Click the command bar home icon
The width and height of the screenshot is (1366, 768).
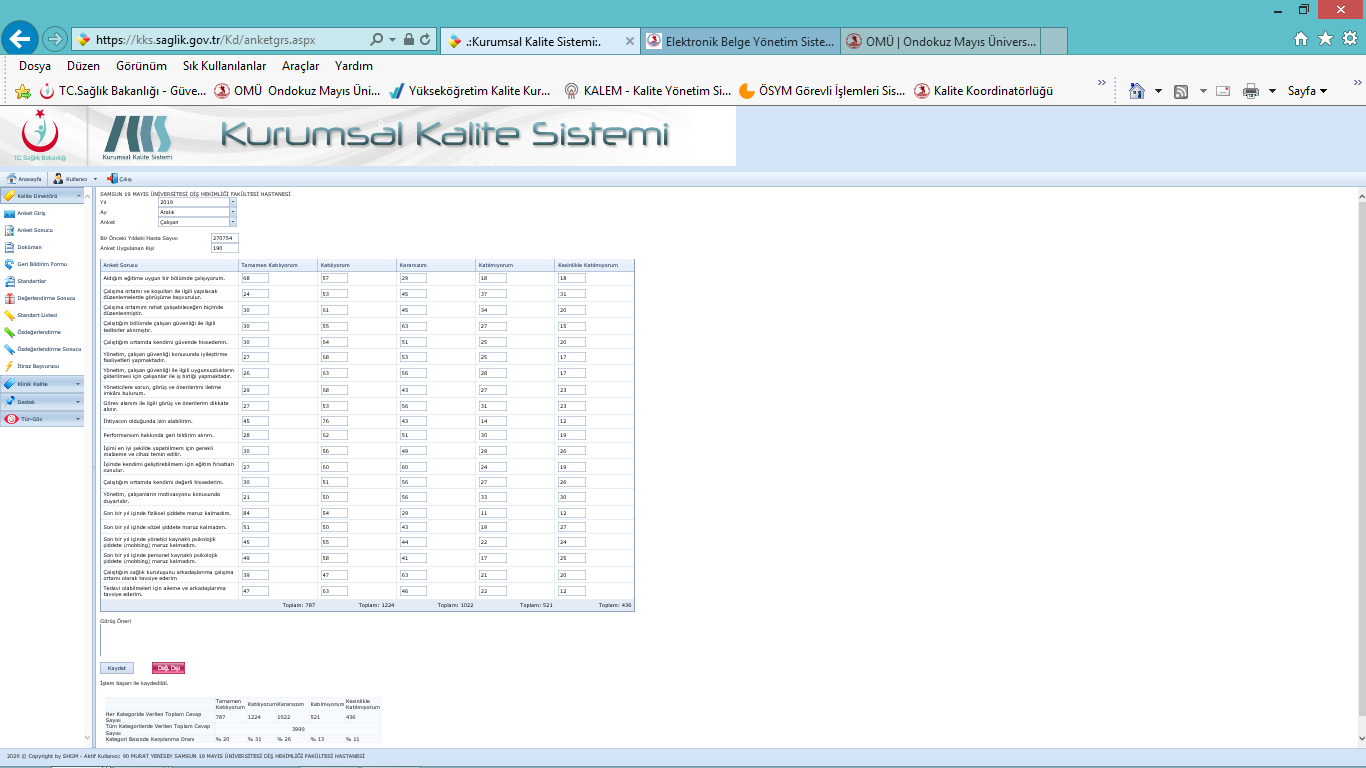pyautogui.click(x=1137, y=90)
